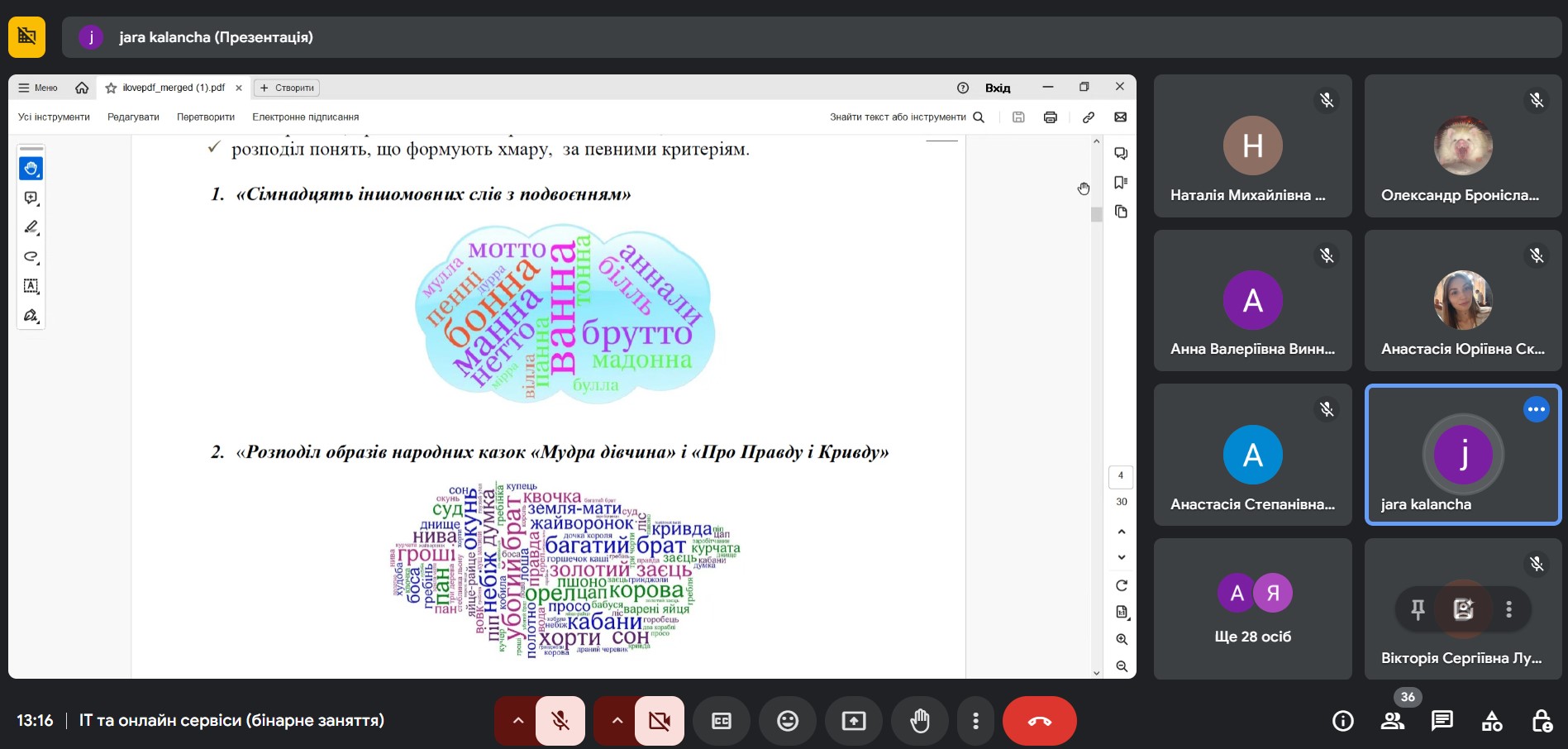Choose the add comment tool in the PDF sidebar
The height and width of the screenshot is (749, 1568).
[31, 198]
